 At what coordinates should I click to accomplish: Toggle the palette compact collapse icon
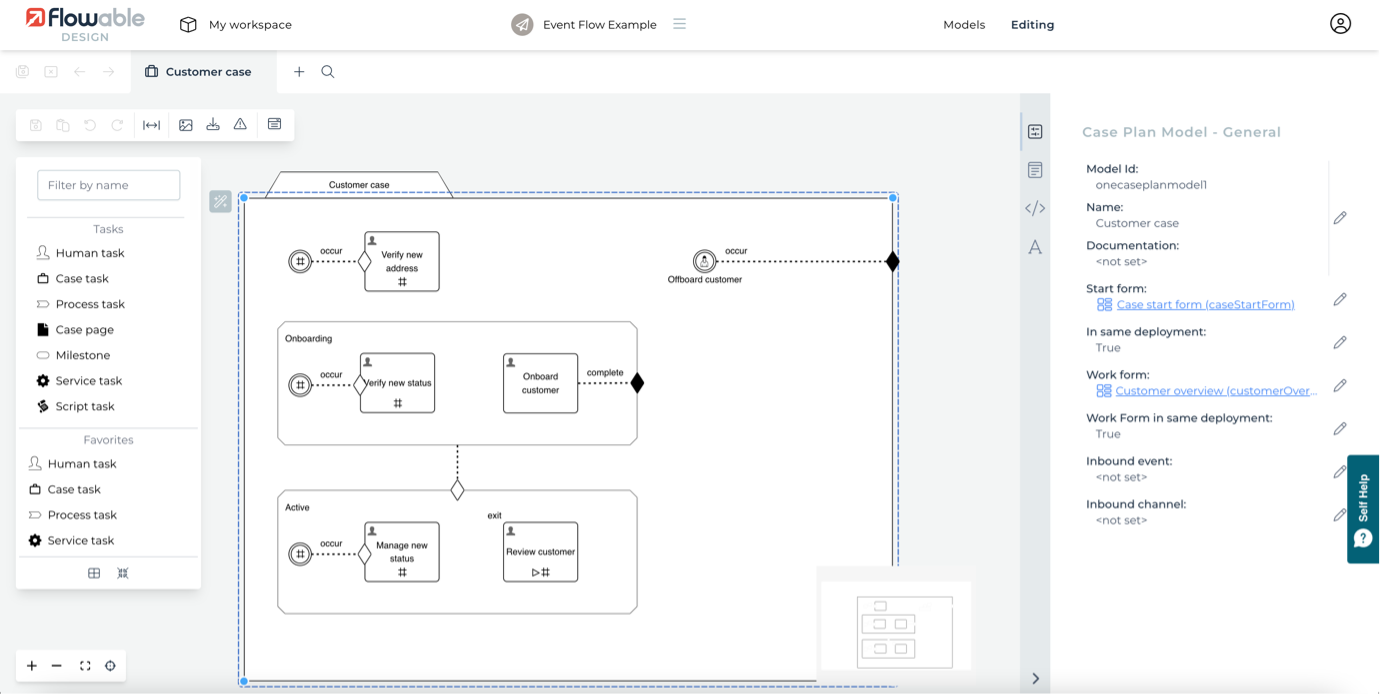[123, 573]
